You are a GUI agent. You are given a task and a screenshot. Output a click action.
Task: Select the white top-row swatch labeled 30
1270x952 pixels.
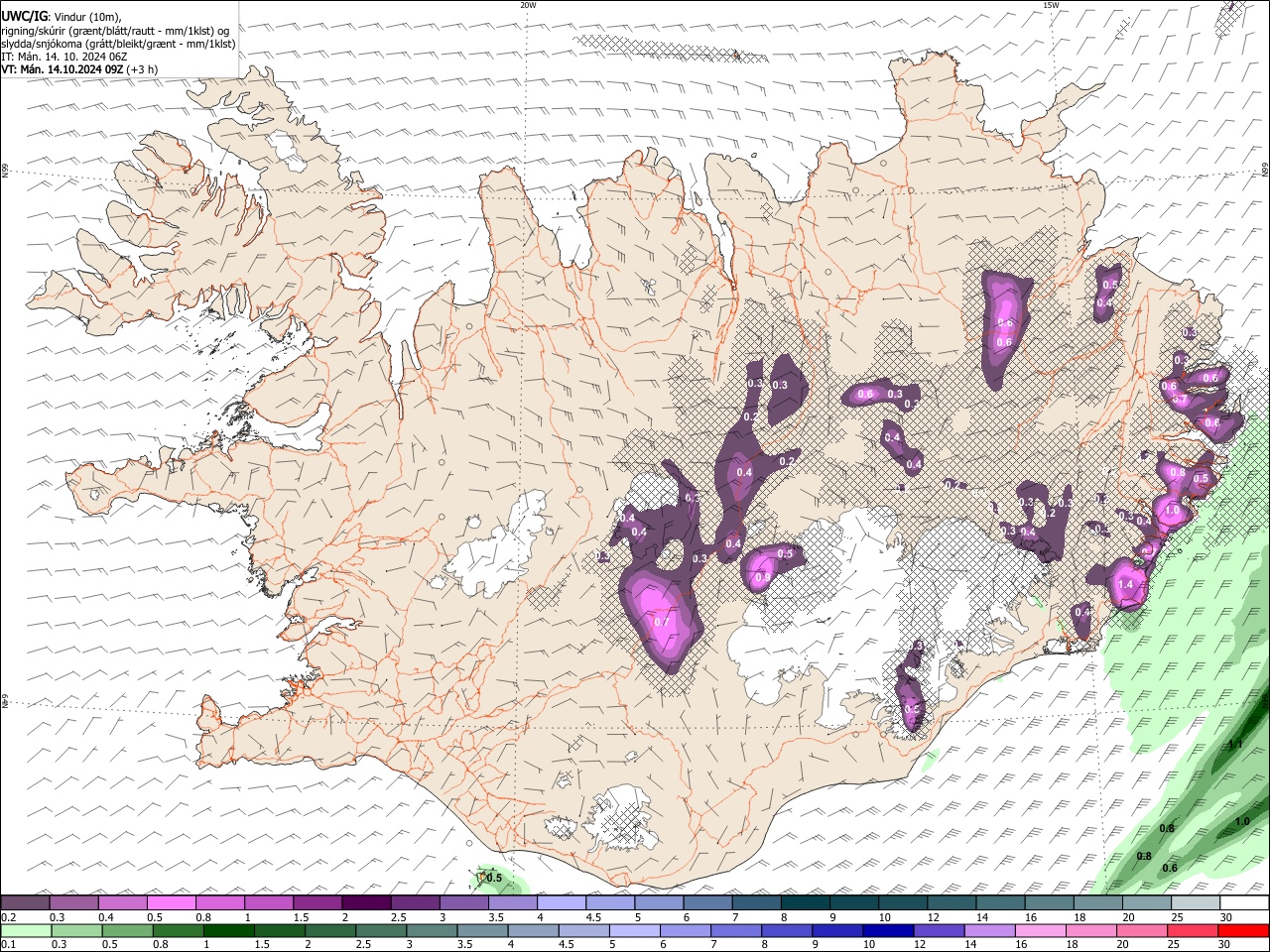click(x=1245, y=903)
